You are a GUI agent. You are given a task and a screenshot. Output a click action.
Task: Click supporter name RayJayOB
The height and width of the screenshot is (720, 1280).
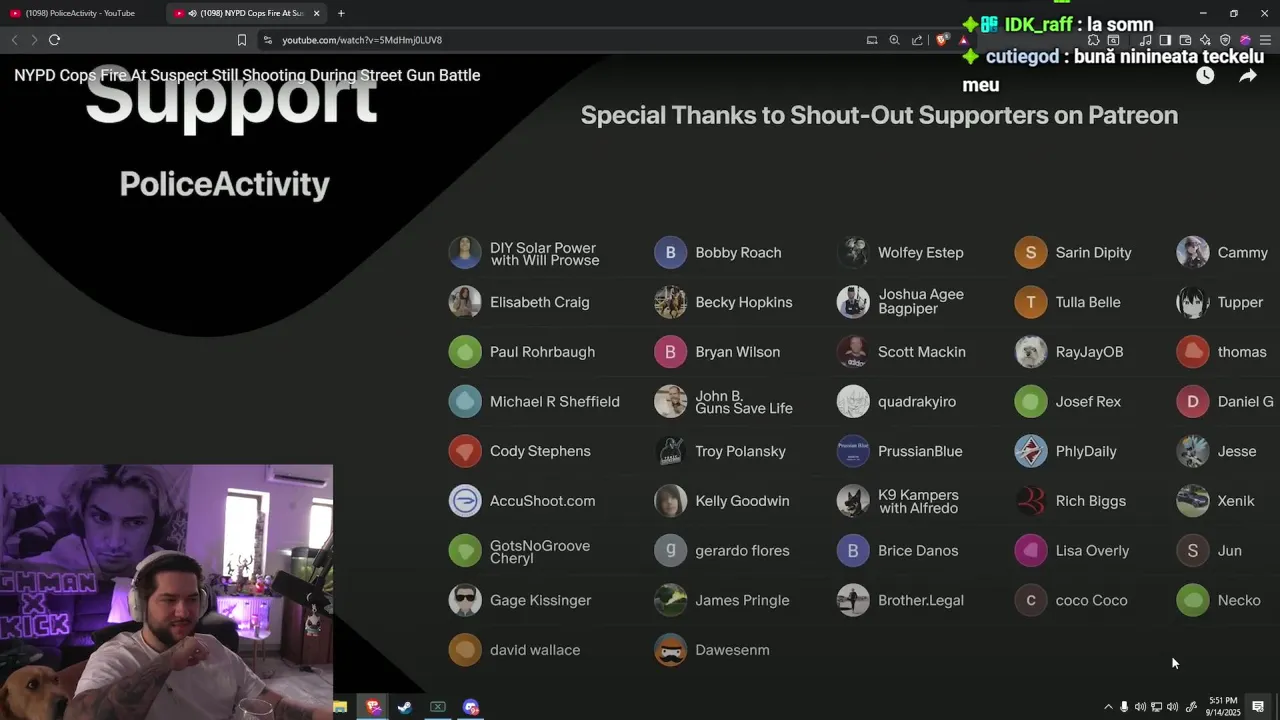tap(1089, 352)
